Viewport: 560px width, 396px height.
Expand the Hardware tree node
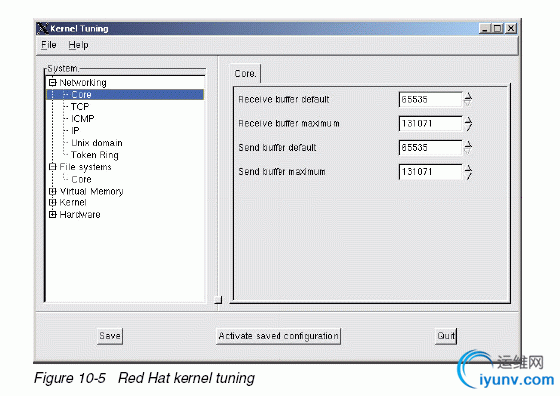point(52,214)
